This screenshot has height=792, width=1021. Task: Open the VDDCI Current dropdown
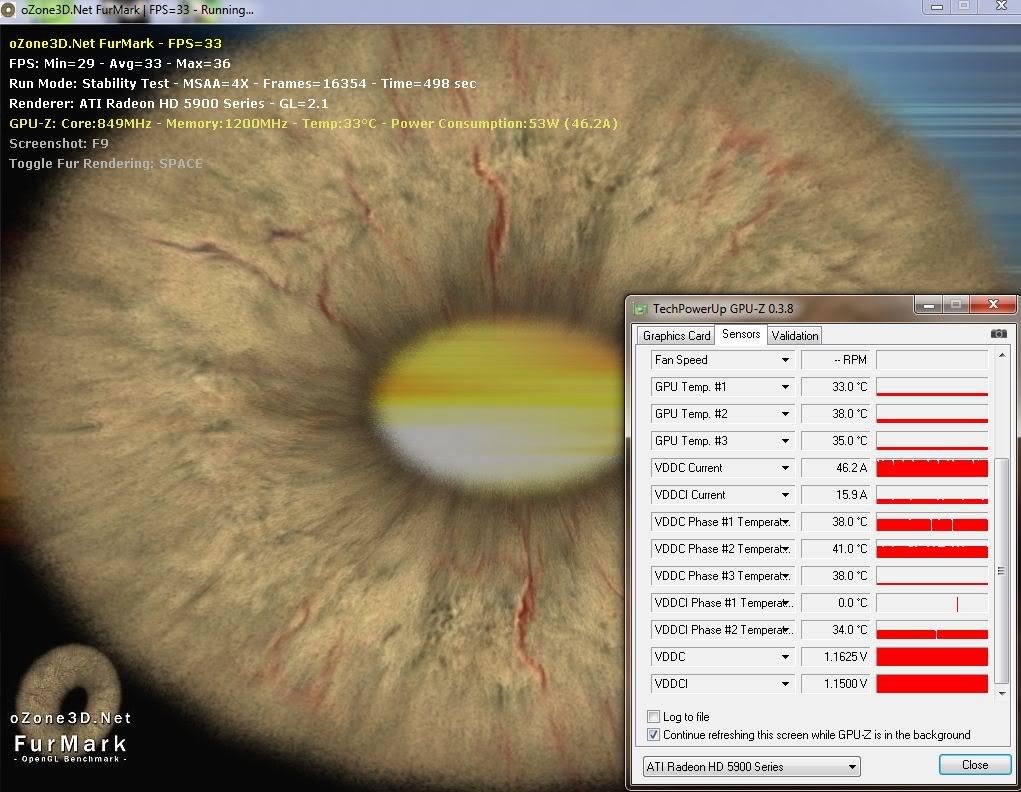[x=785, y=495]
